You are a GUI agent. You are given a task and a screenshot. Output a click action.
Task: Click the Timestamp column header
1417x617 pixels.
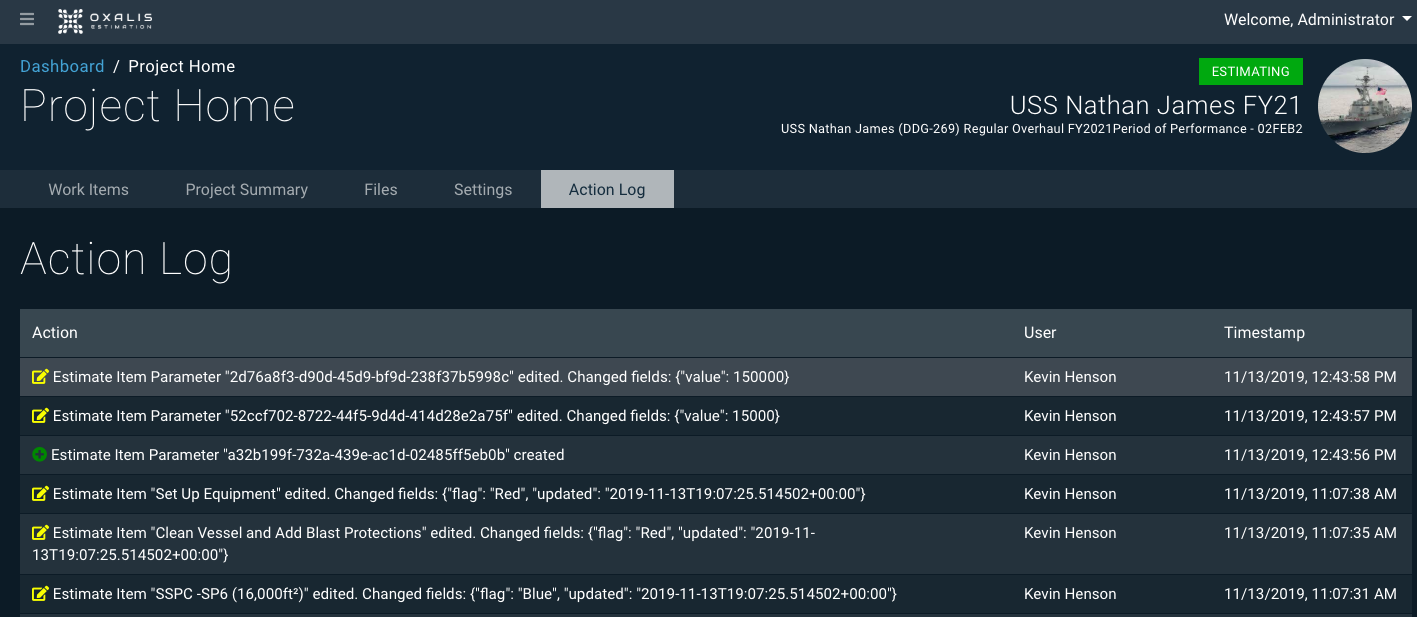point(1264,332)
